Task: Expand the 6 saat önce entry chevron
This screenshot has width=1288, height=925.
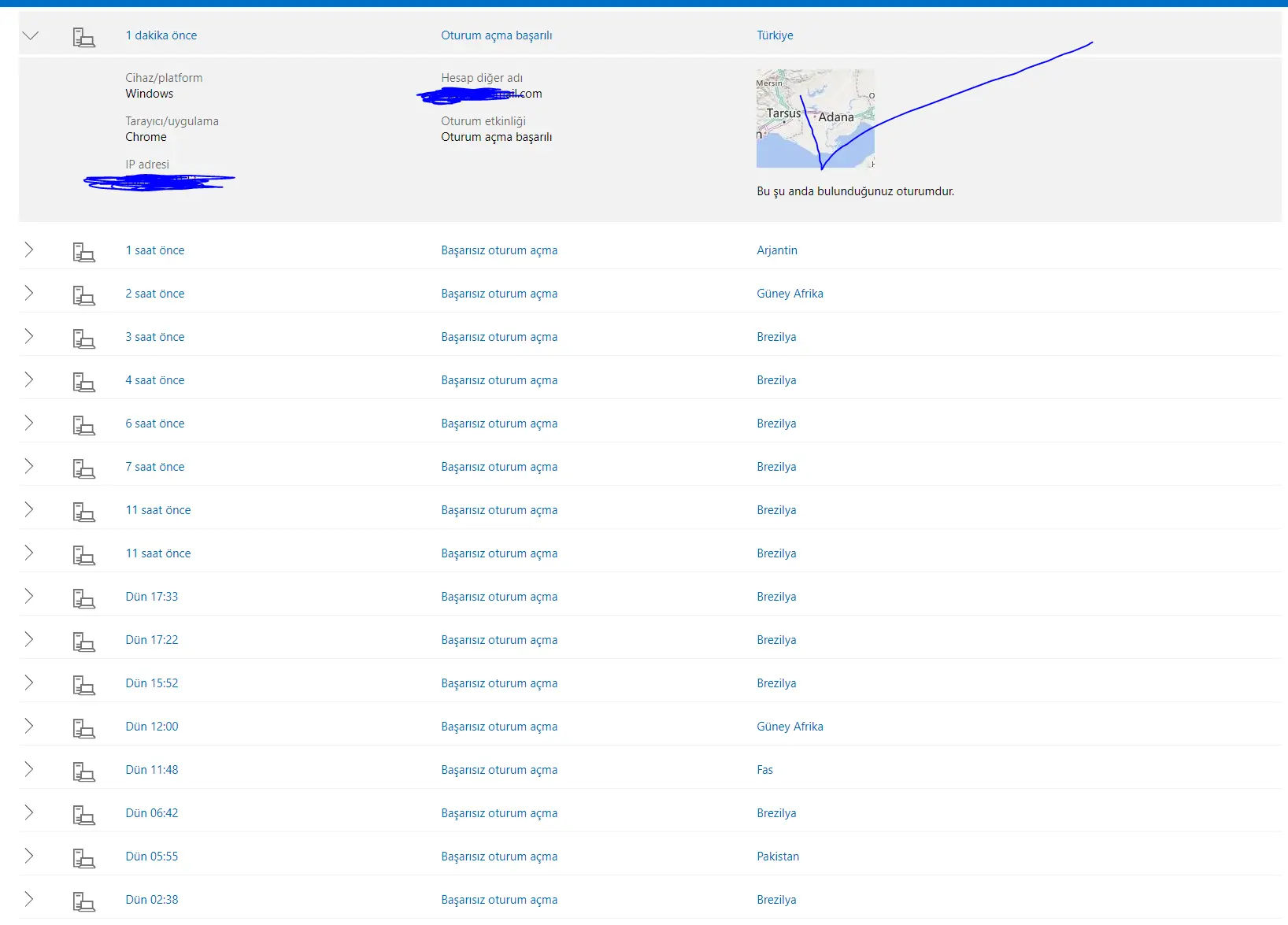Action: click(x=29, y=423)
